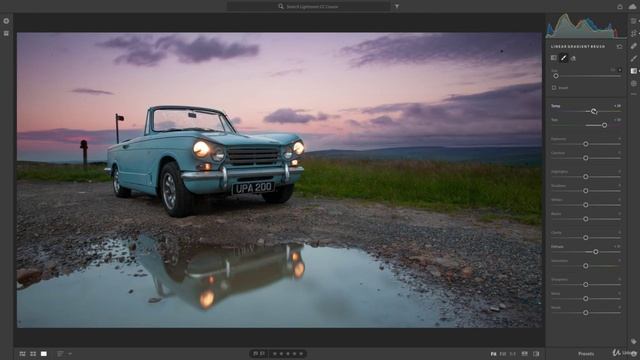This screenshot has height=360, width=640.
Task: Select 1:1 zoom level
Action: pos(513,354)
